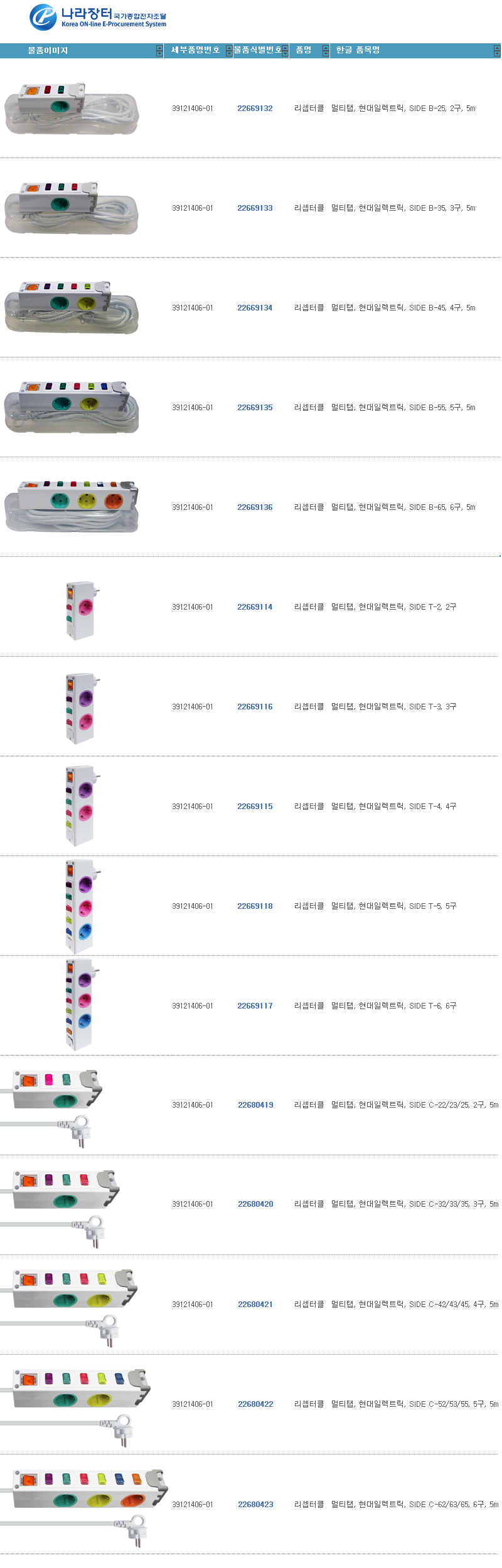Click the sort icon in 물품식별번호 header

coord(285,51)
